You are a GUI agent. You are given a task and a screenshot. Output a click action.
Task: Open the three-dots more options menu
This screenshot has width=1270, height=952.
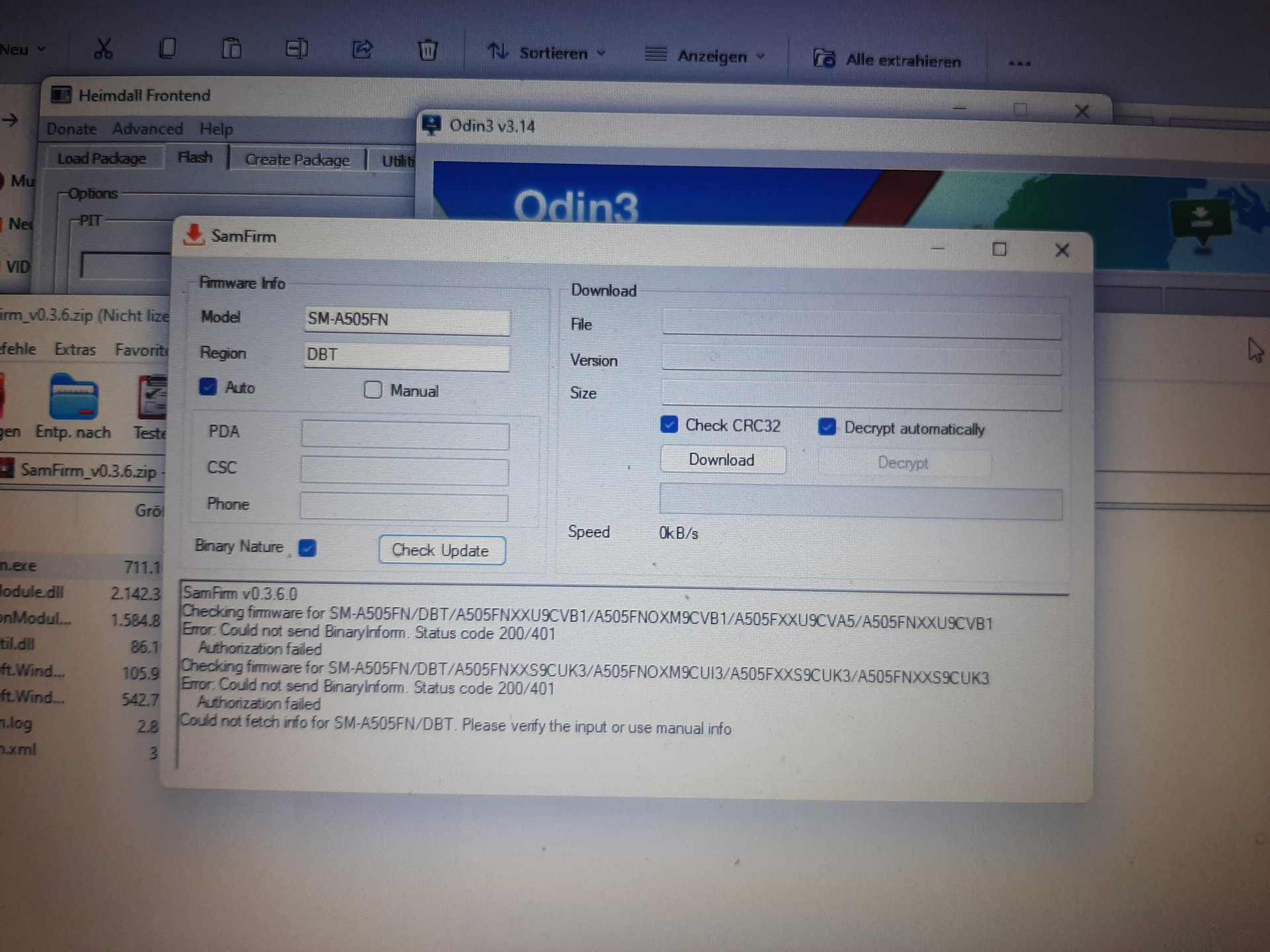[x=1019, y=63]
